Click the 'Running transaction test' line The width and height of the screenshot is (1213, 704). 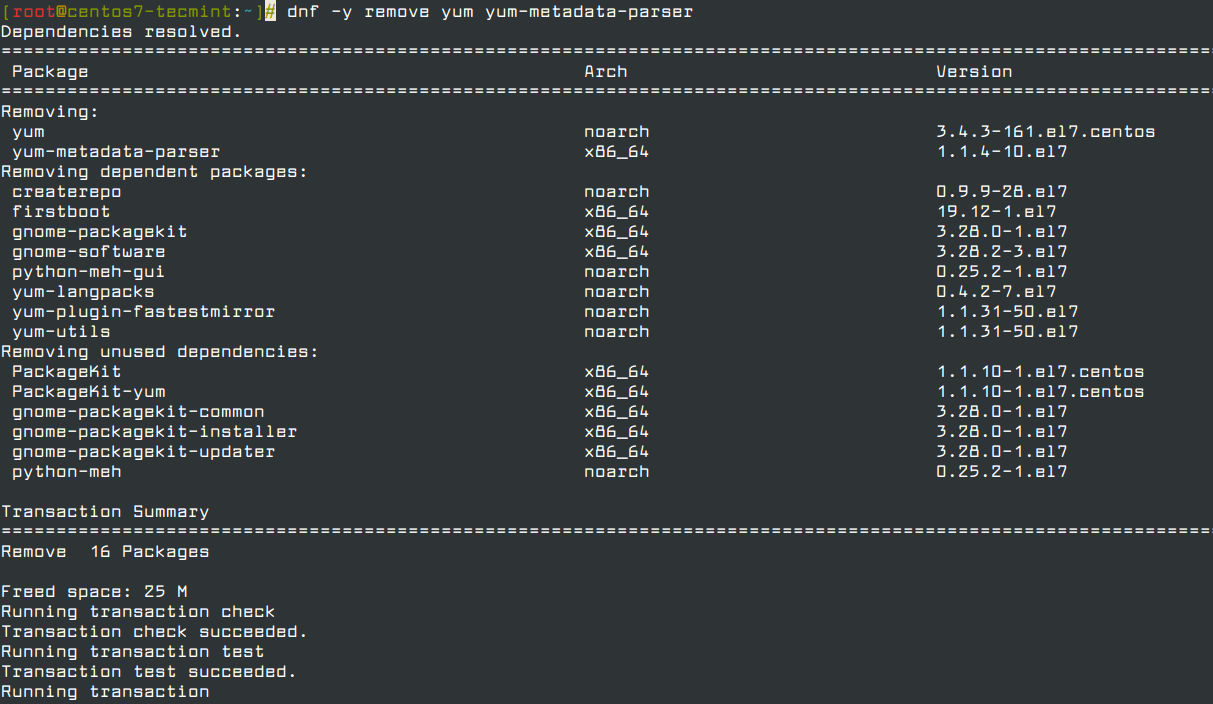(132, 652)
